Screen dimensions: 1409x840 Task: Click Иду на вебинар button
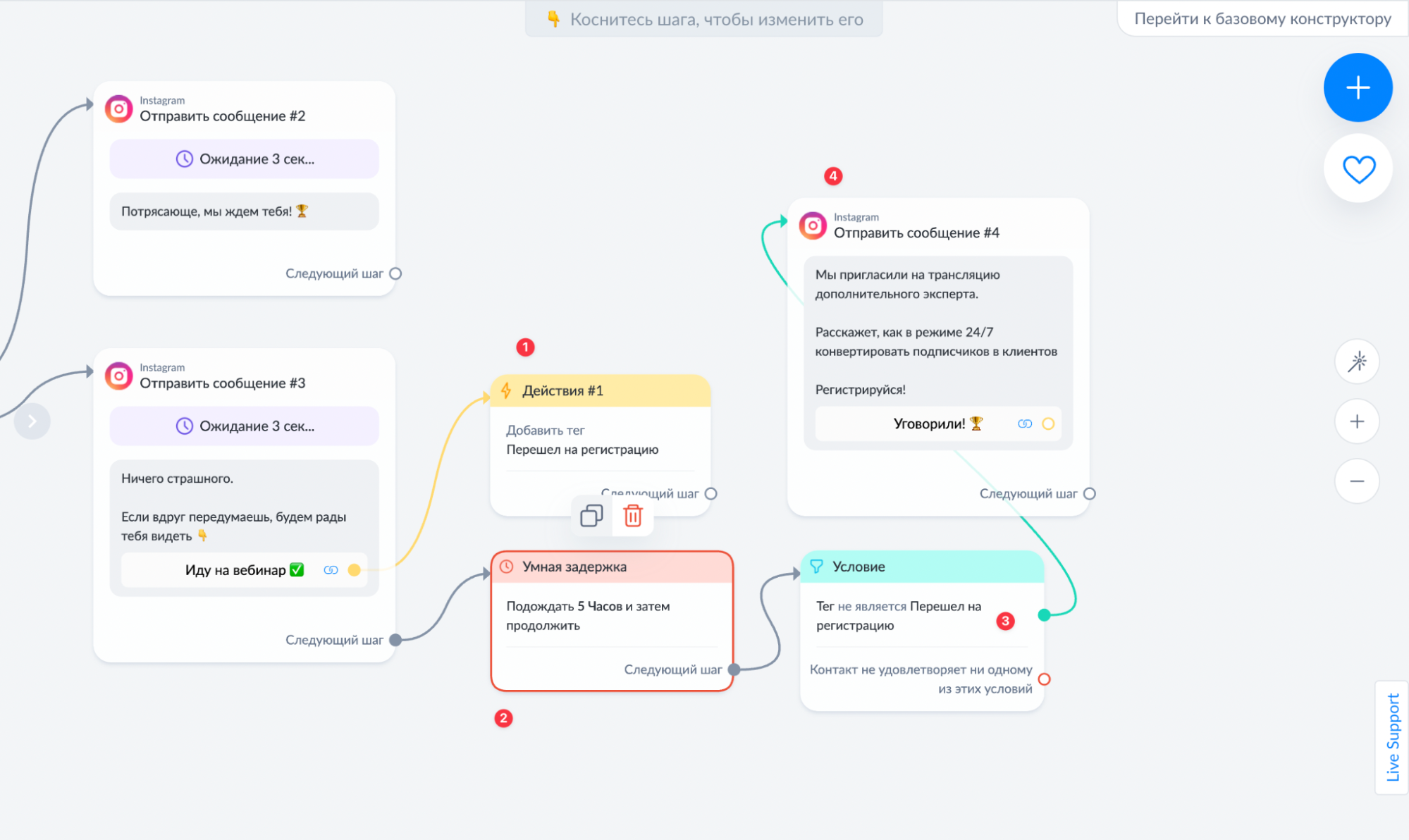coord(245,570)
